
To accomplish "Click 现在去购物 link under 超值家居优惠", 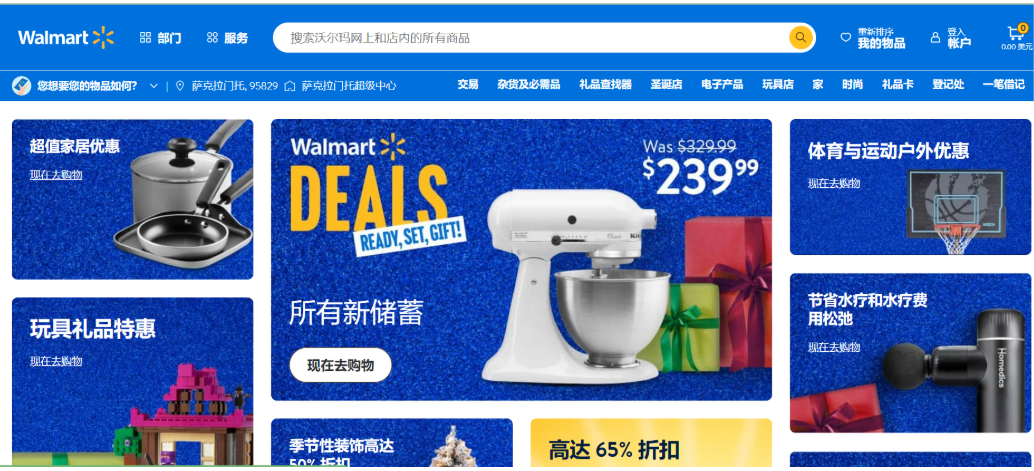I will (56, 175).
